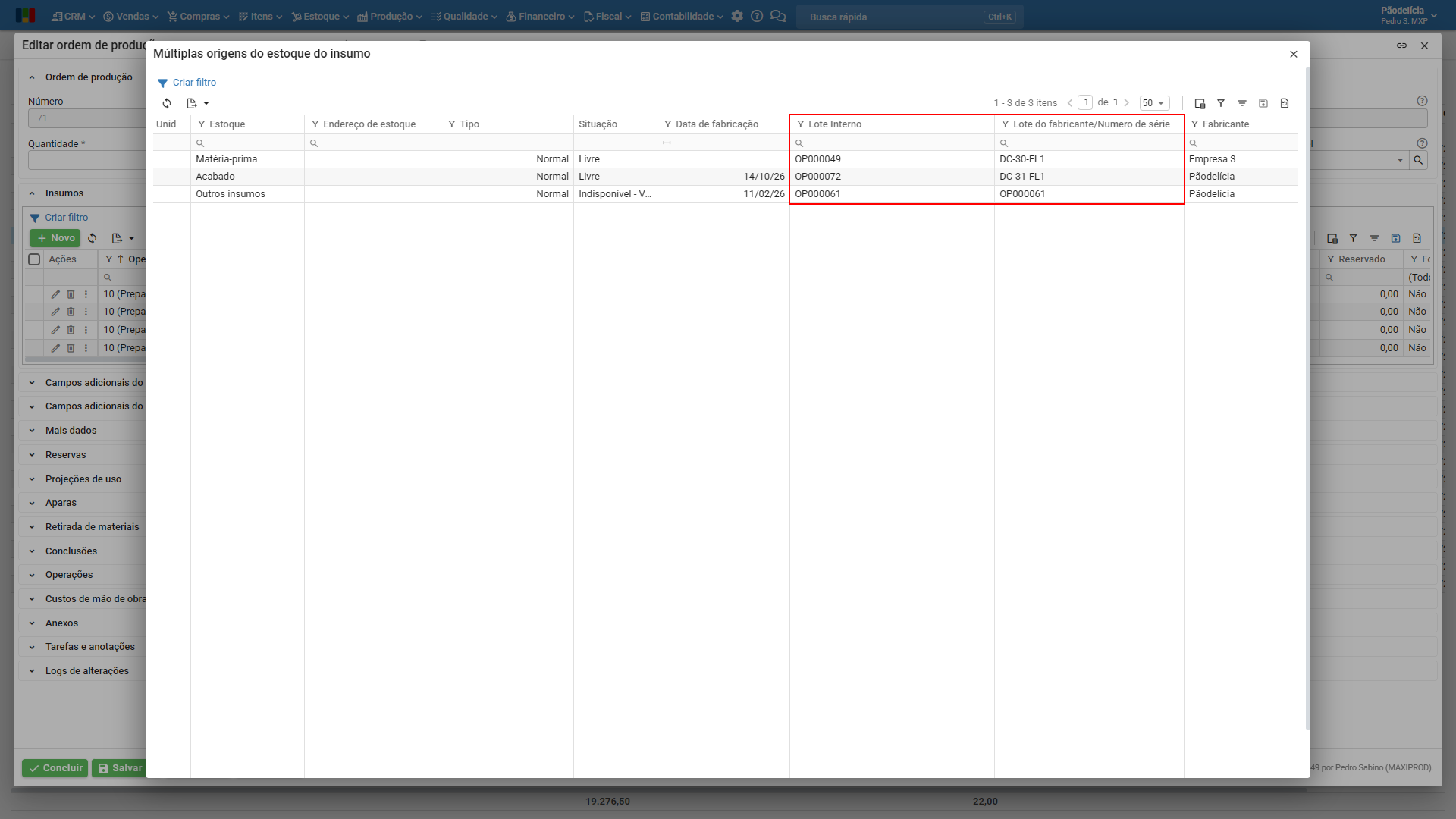This screenshot has height=819, width=1456.
Task: Click the save layout icon in modal toolbar
Action: click(x=1263, y=103)
